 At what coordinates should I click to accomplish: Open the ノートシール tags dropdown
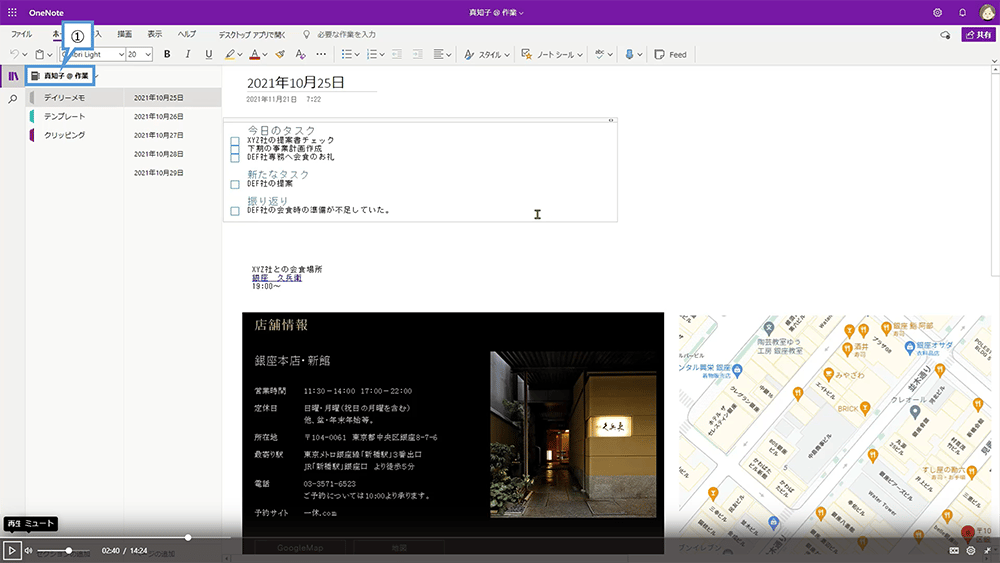click(552, 54)
